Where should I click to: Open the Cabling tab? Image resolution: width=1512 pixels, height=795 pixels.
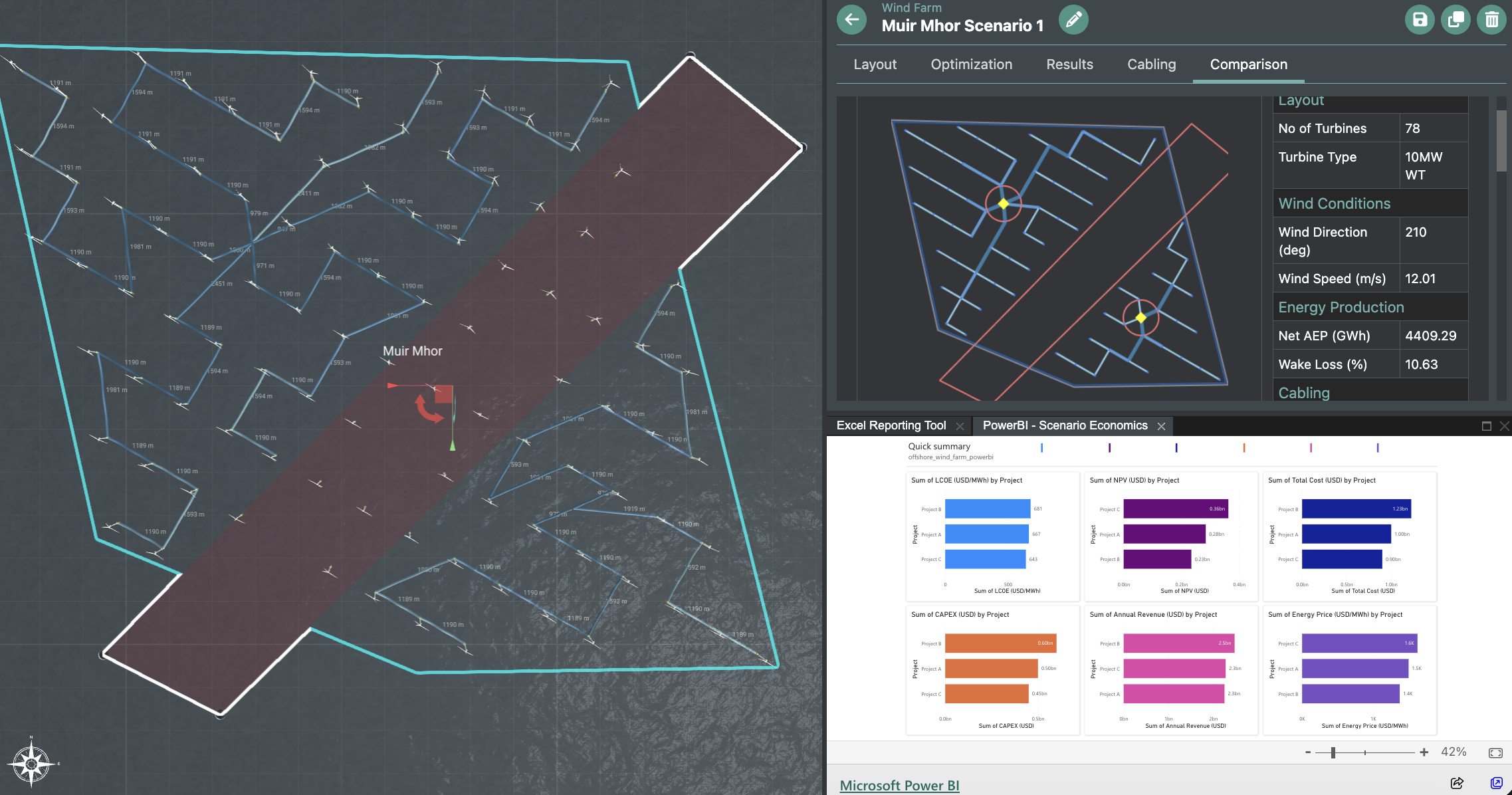tap(1151, 64)
